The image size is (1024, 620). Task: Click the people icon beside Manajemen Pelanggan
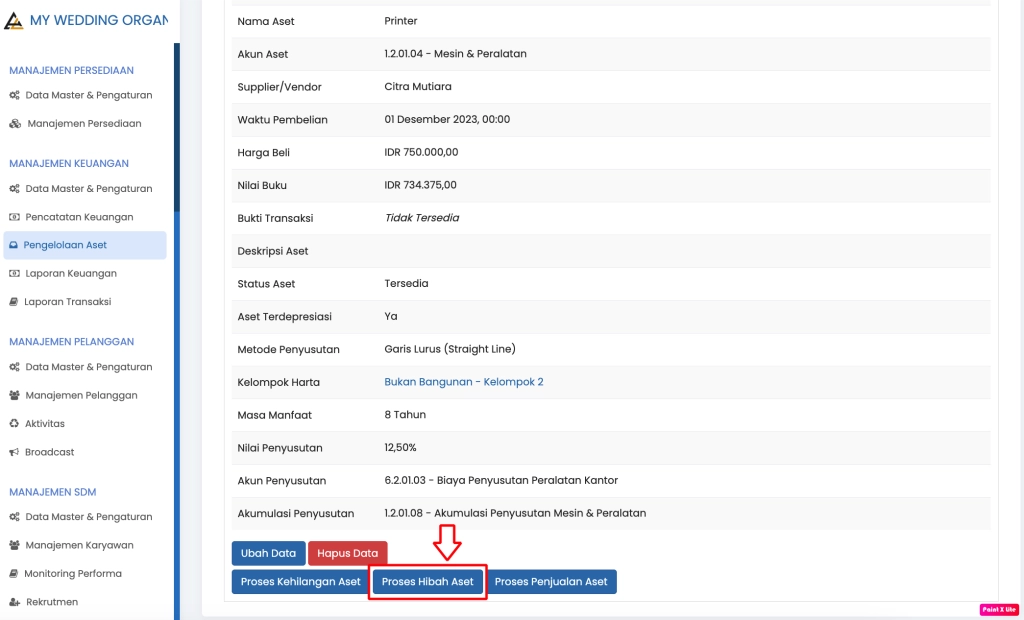point(15,396)
